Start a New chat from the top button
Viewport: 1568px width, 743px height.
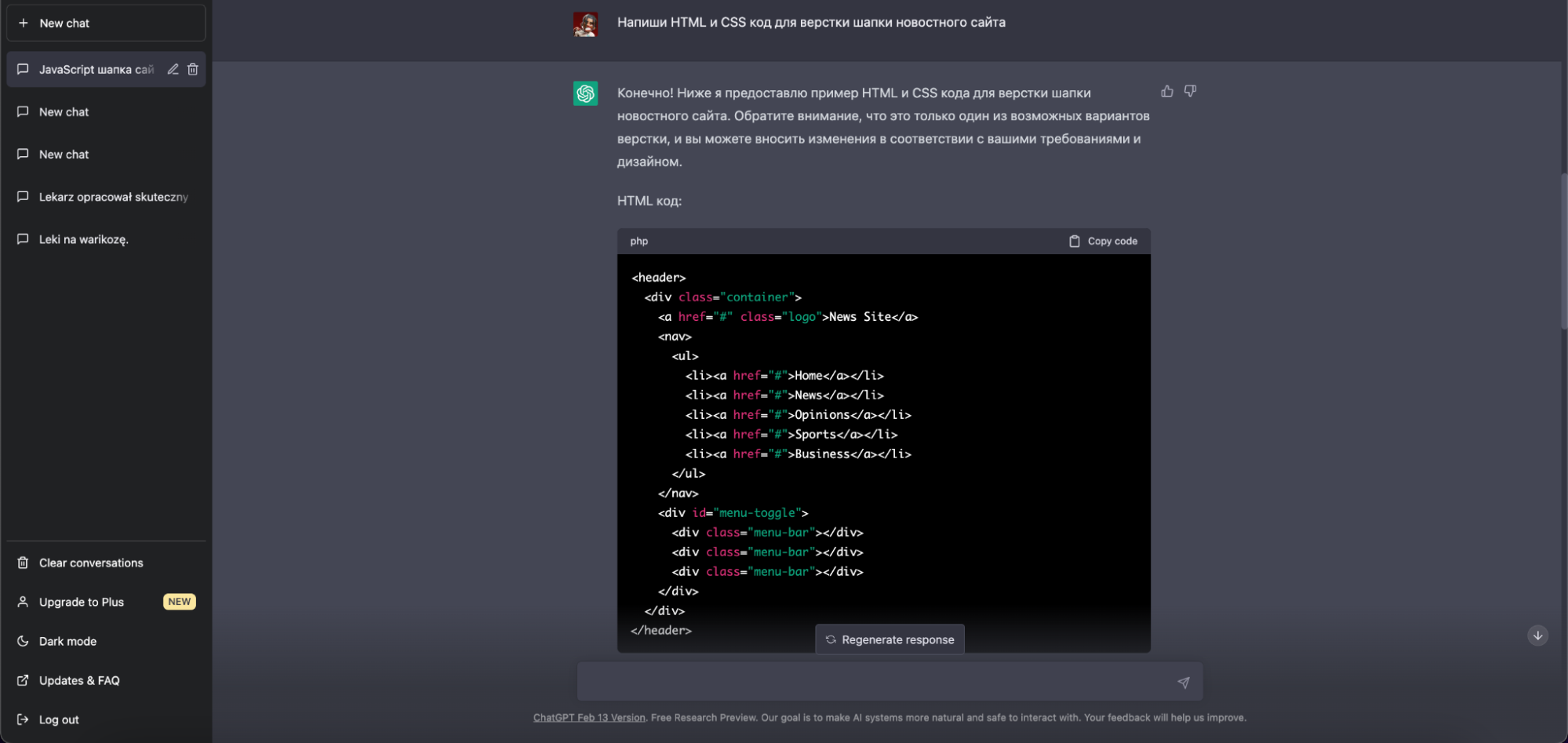tap(106, 23)
